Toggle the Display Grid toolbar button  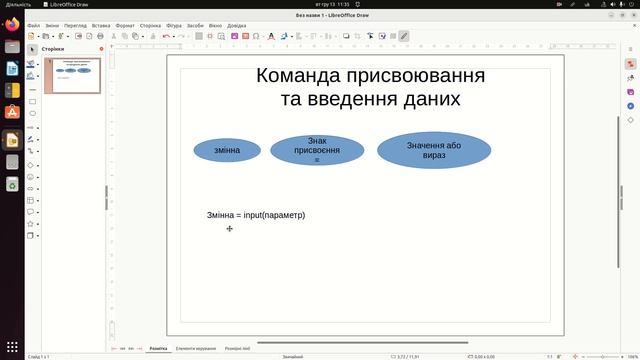click(199, 36)
